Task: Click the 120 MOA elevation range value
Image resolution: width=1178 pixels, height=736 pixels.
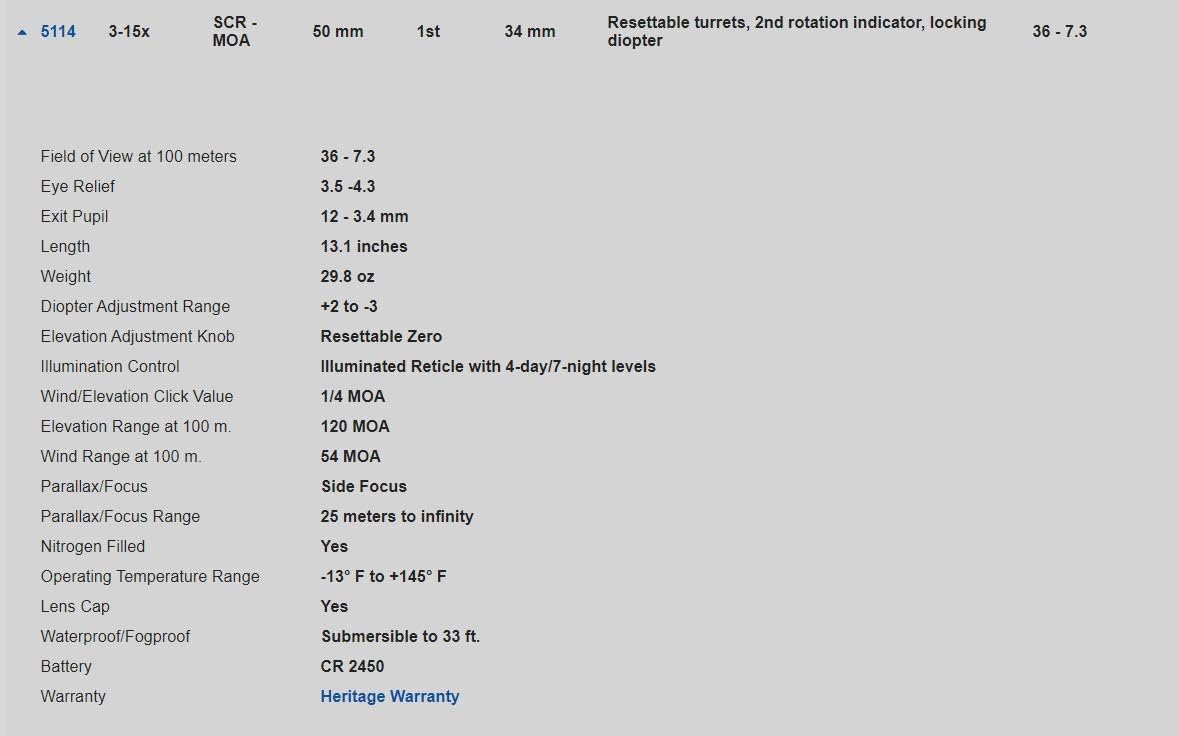Action: pyautogui.click(x=355, y=427)
